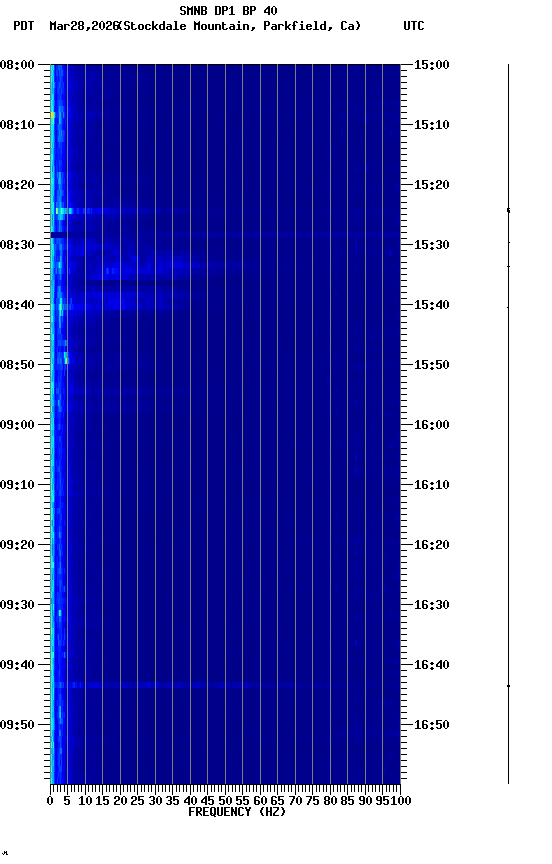Click the 100 Hz frequency axis label
This screenshot has width=552, height=864.
(401, 801)
